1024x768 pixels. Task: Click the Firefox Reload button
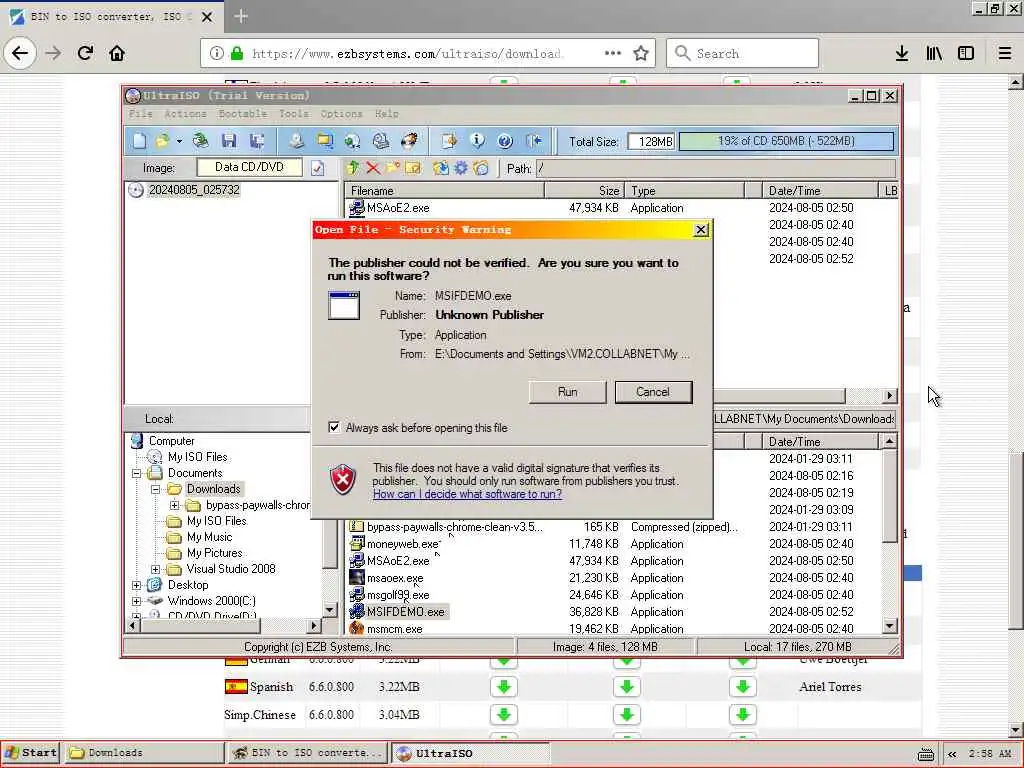click(x=85, y=53)
